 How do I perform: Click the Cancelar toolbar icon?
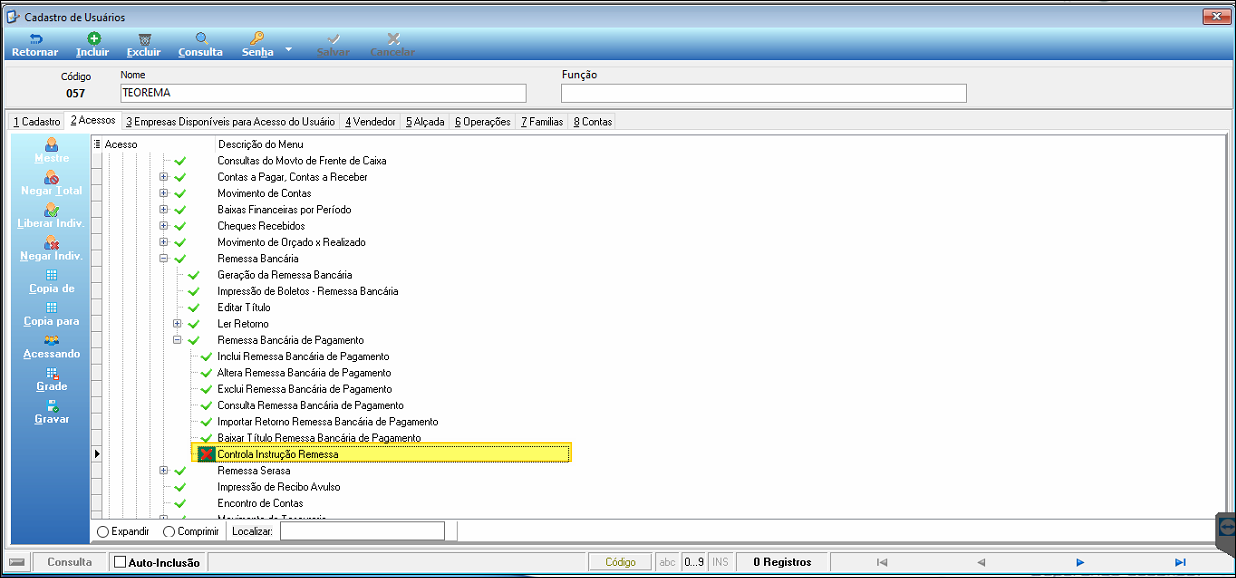click(392, 38)
